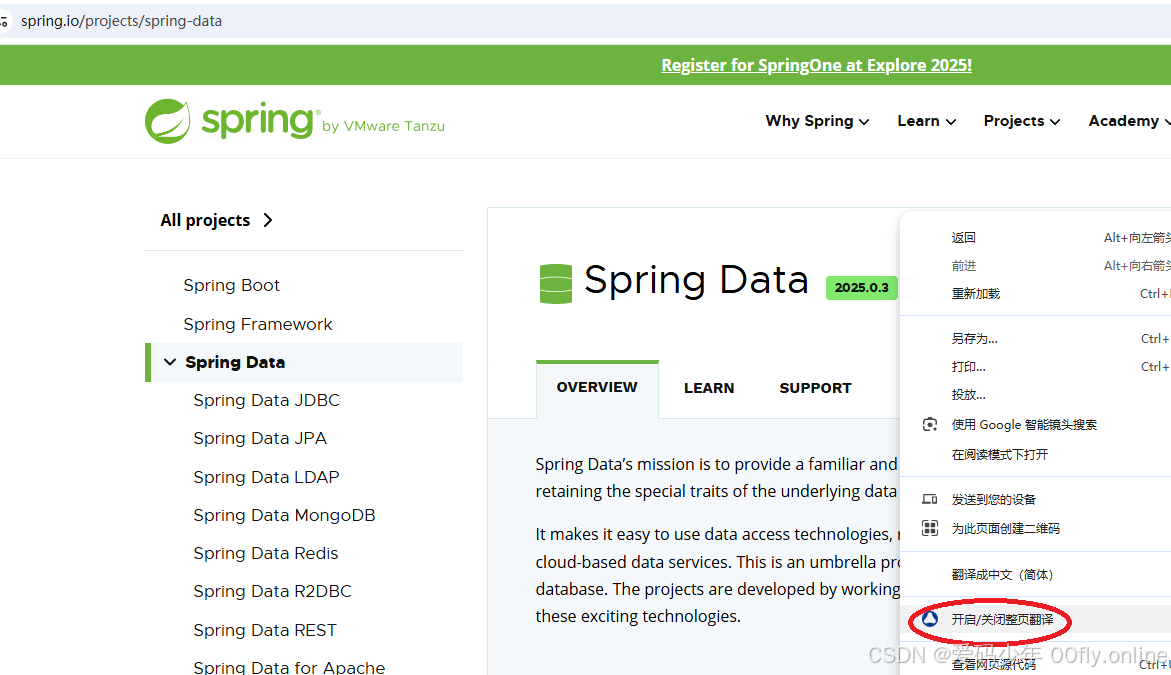
Task: Open Spring Data REST in the sidebar
Action: click(265, 630)
